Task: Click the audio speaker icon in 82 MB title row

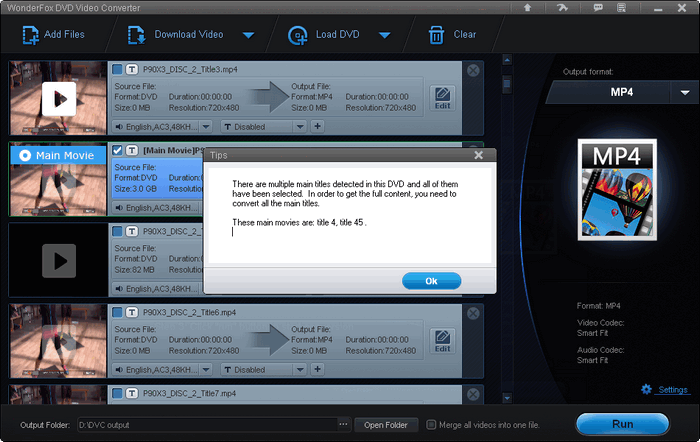Action: (119, 289)
